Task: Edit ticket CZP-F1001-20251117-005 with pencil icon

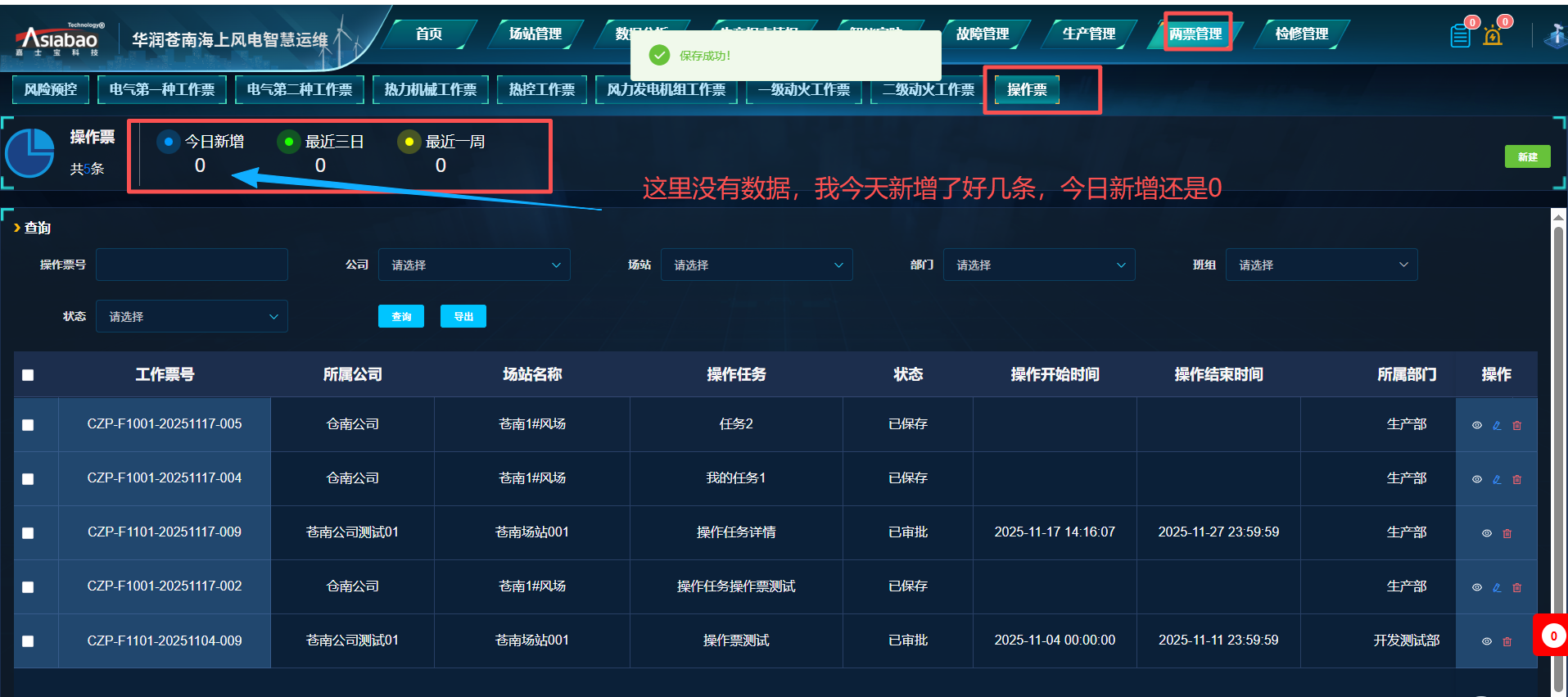Action: click(x=1497, y=425)
